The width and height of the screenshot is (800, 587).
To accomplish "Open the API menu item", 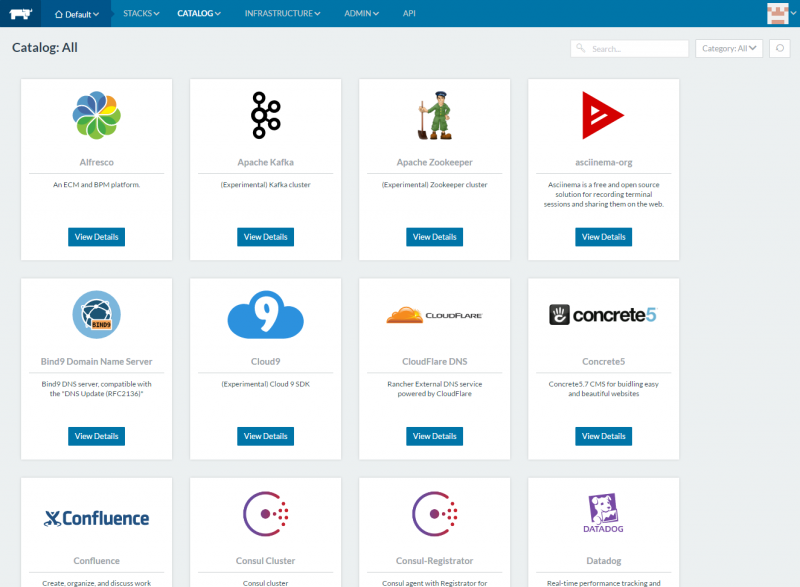I will 409,14.
